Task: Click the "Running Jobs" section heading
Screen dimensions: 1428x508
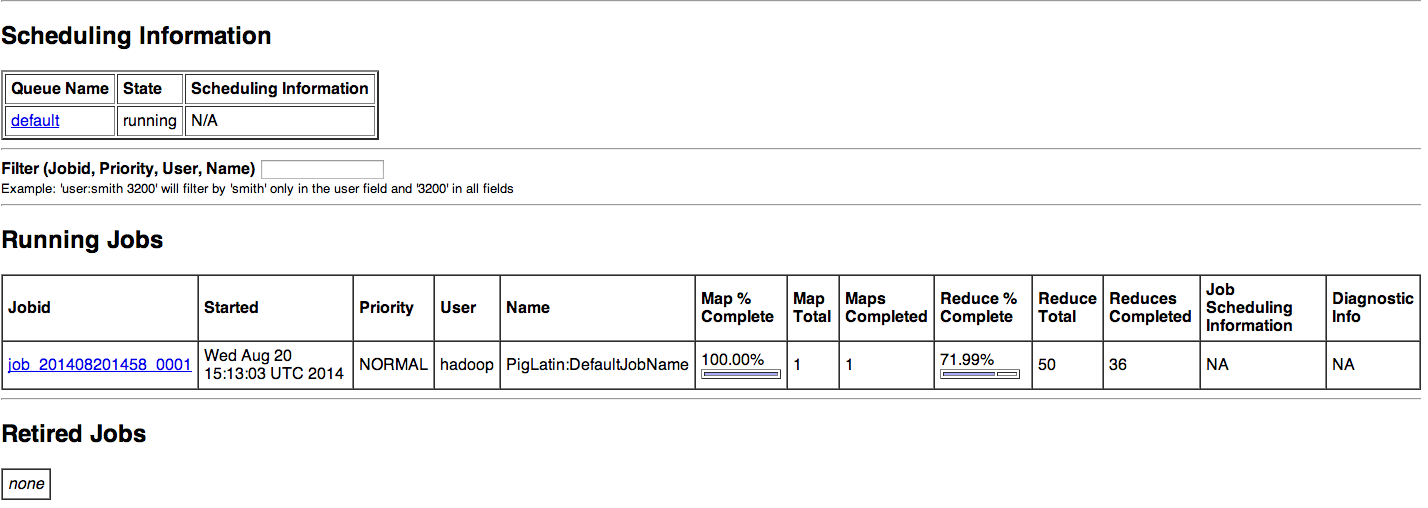Action: tap(82, 240)
